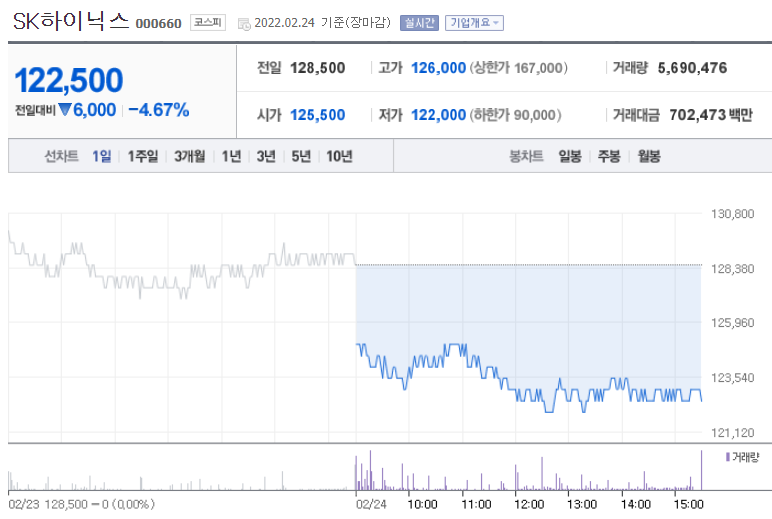Click the change rate −4.67%
Viewport: 772px width, 519px height.
[159, 110]
